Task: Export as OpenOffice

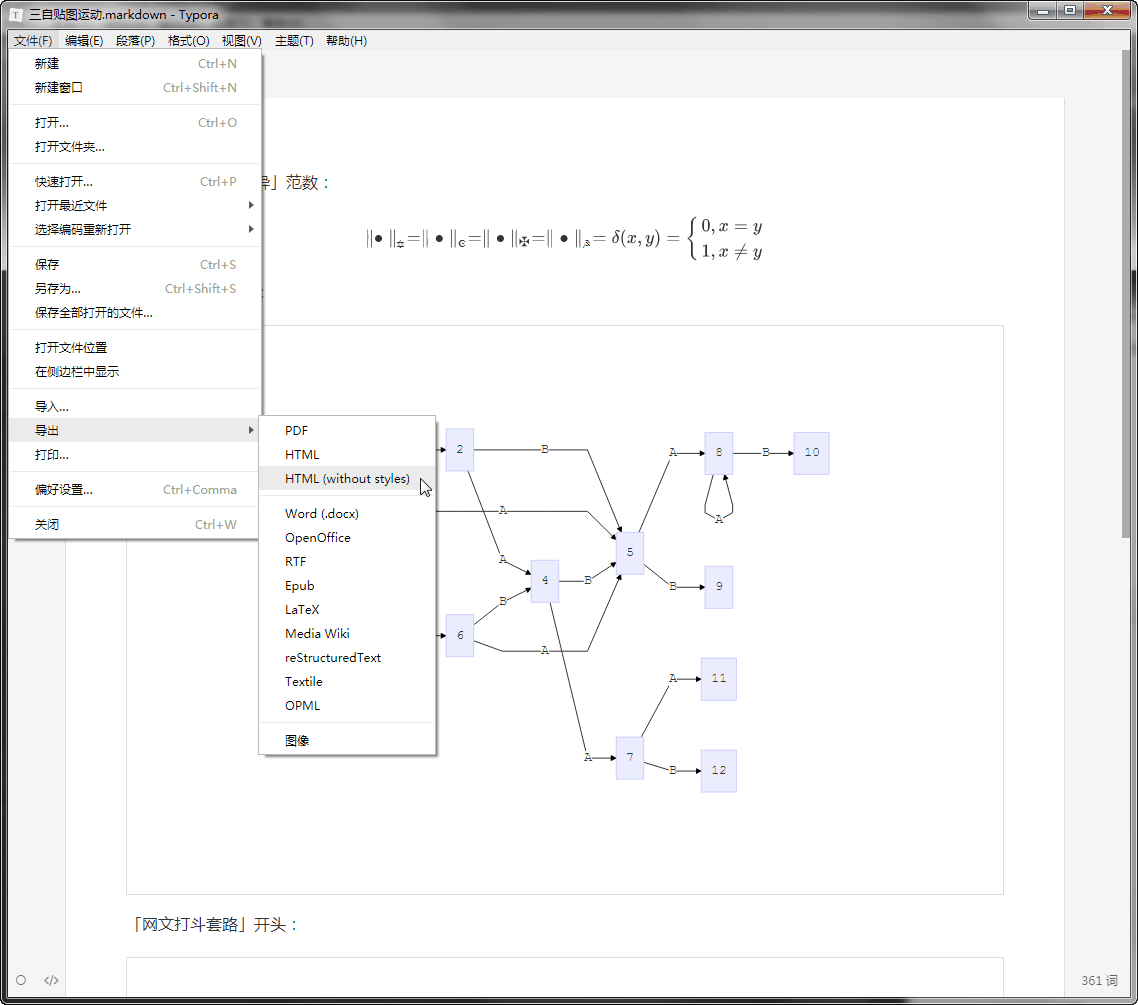Action: [347, 537]
